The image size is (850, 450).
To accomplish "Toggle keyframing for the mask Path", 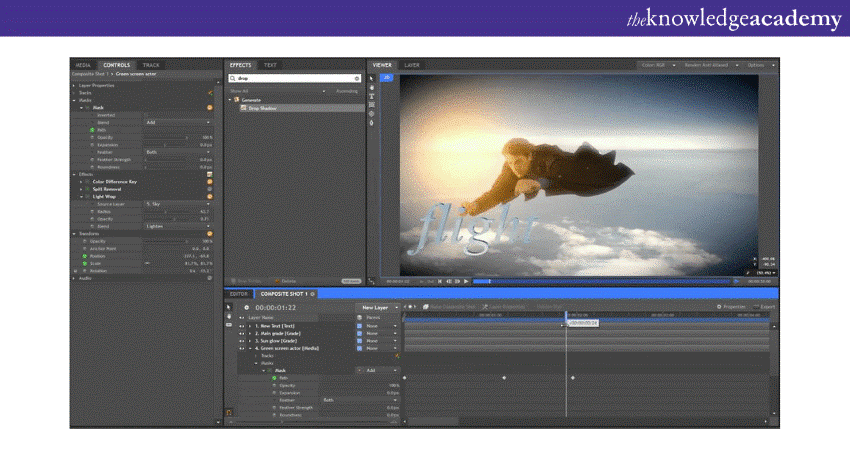I will [x=91, y=130].
